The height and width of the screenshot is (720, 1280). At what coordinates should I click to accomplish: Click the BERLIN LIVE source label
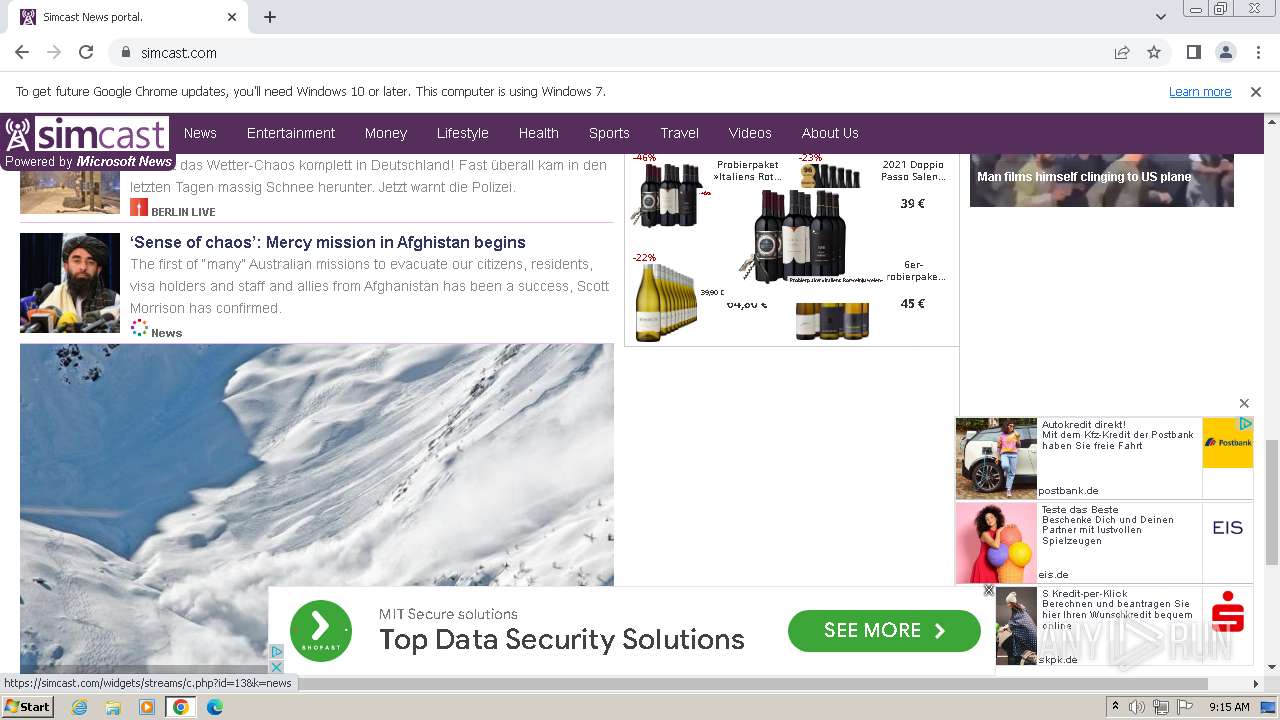(x=183, y=212)
